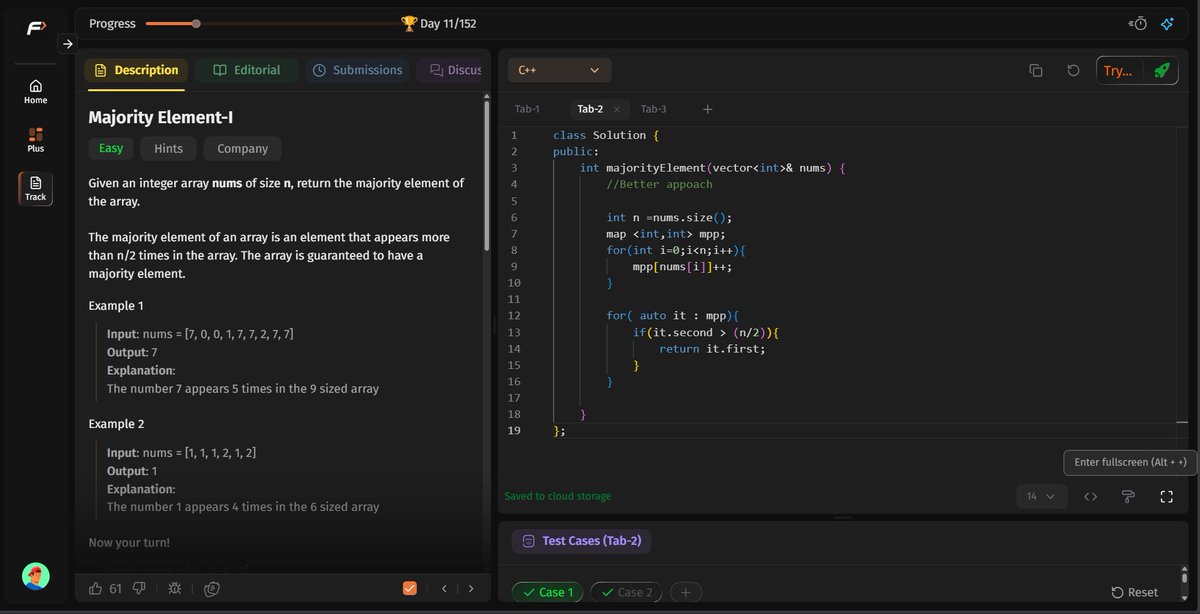Copy the code using the copy icon
This screenshot has height=614, width=1200.
pyautogui.click(x=1036, y=70)
